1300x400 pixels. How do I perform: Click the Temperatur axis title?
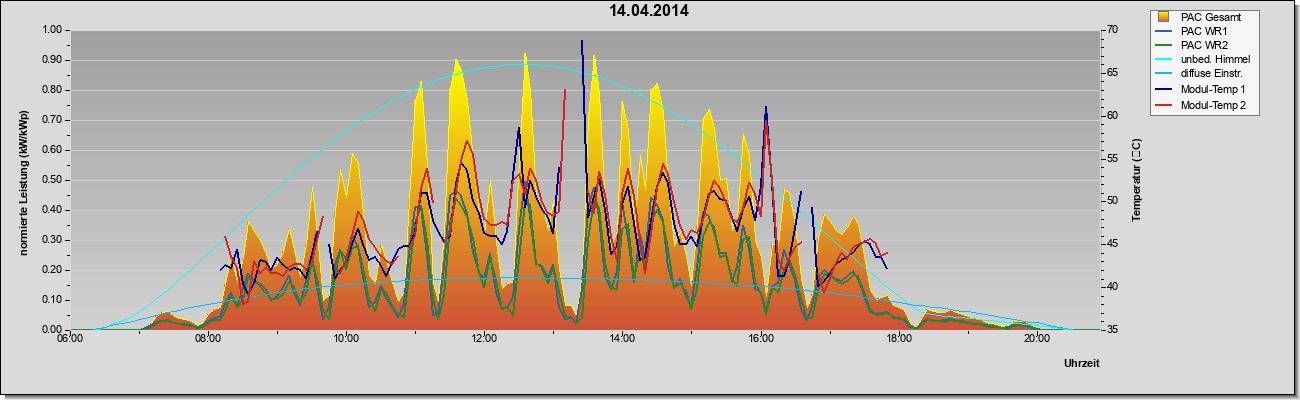tap(1135, 180)
